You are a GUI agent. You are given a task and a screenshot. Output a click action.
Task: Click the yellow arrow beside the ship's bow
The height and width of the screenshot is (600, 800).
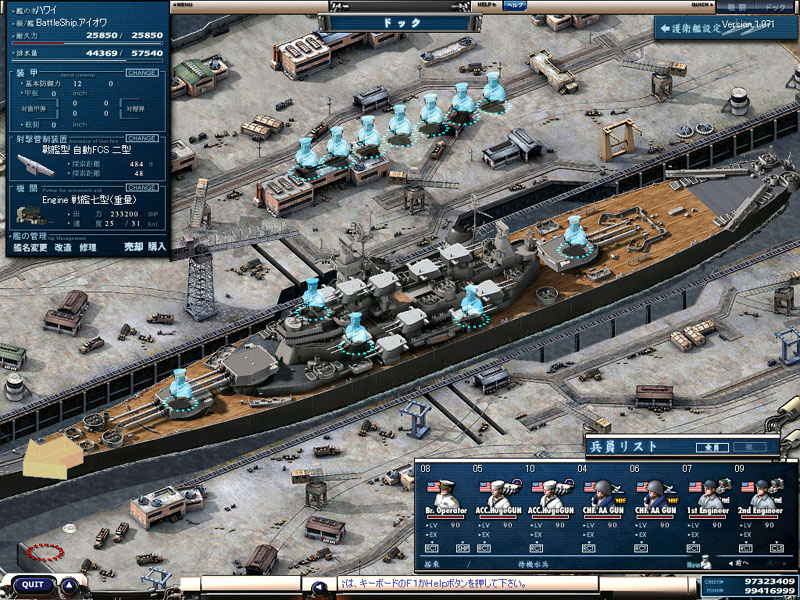tap(53, 457)
